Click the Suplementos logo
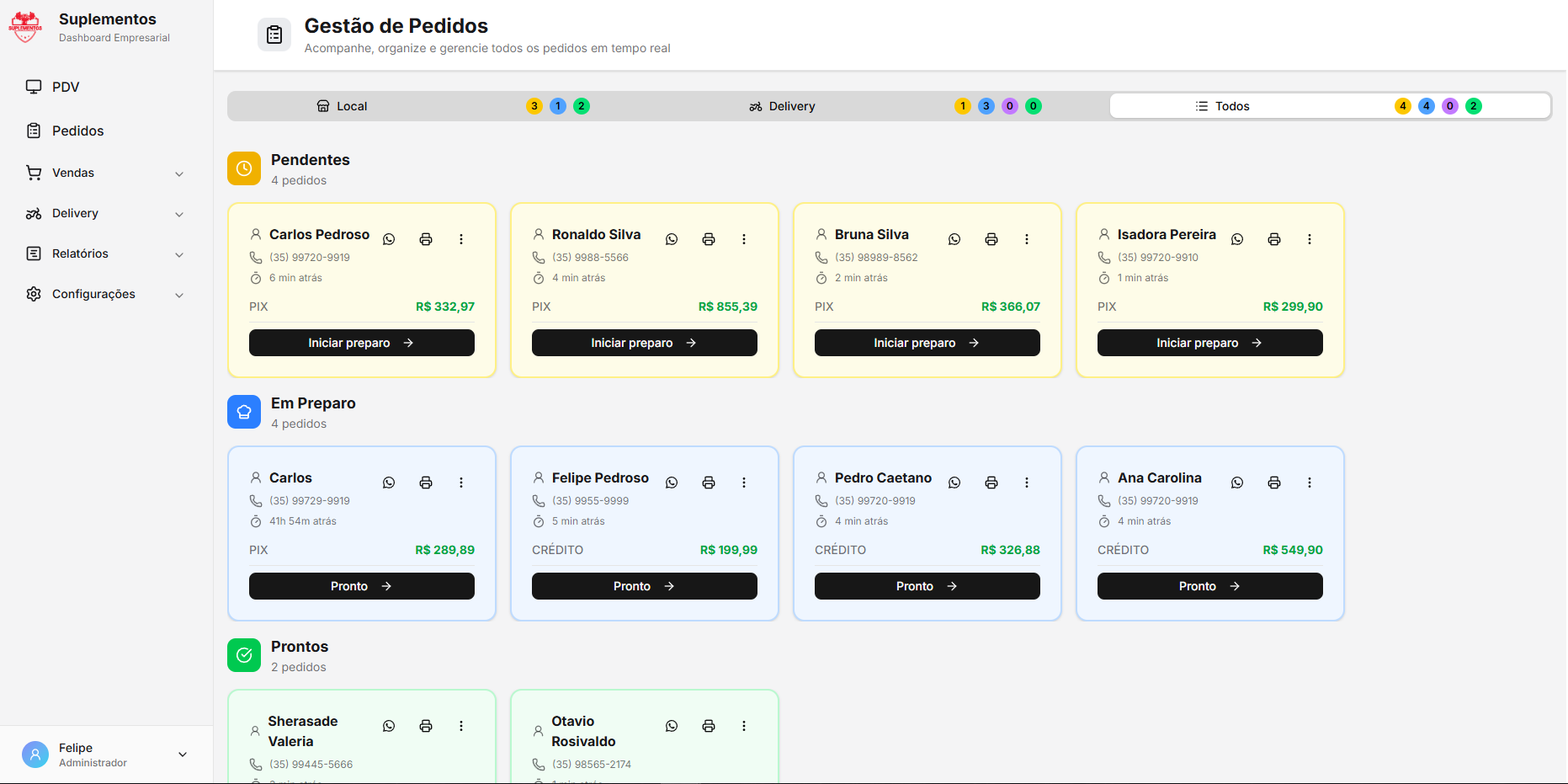1568x784 pixels. (x=25, y=26)
